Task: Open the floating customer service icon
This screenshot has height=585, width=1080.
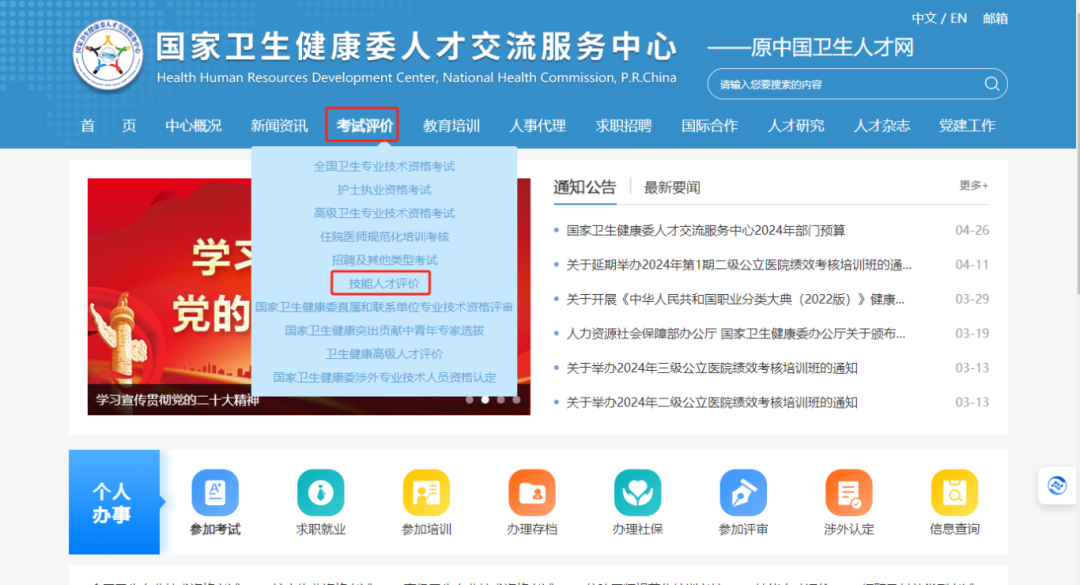Action: 1057,486
